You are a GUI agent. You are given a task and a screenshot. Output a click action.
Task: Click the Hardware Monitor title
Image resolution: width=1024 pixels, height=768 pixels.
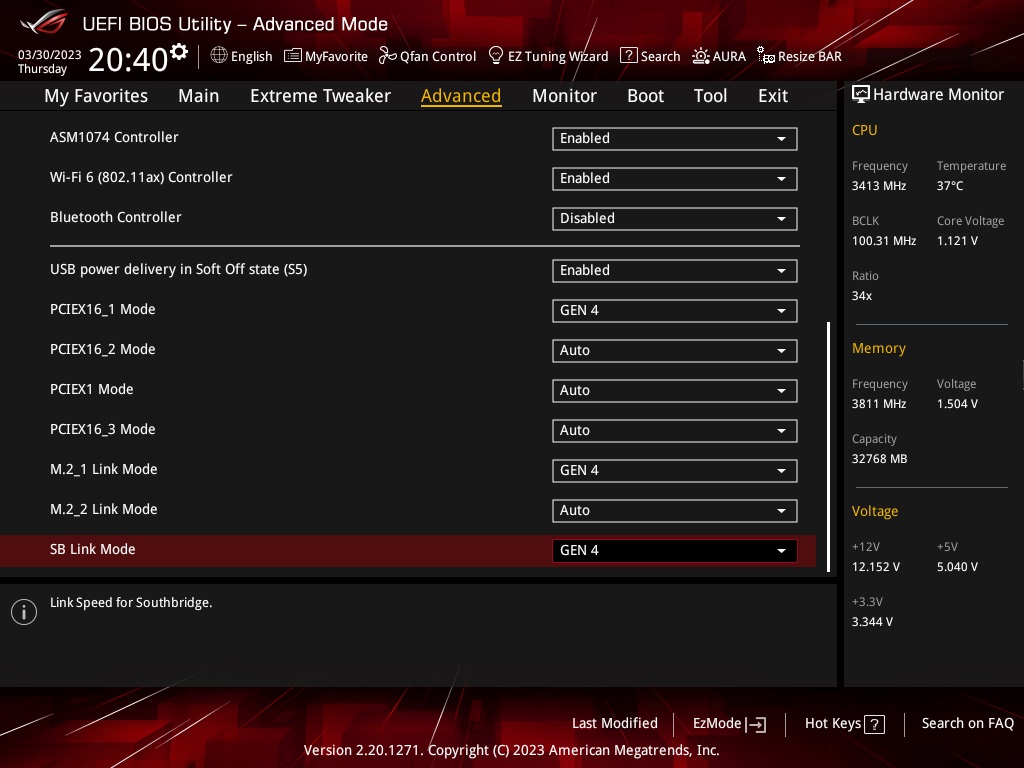point(938,95)
